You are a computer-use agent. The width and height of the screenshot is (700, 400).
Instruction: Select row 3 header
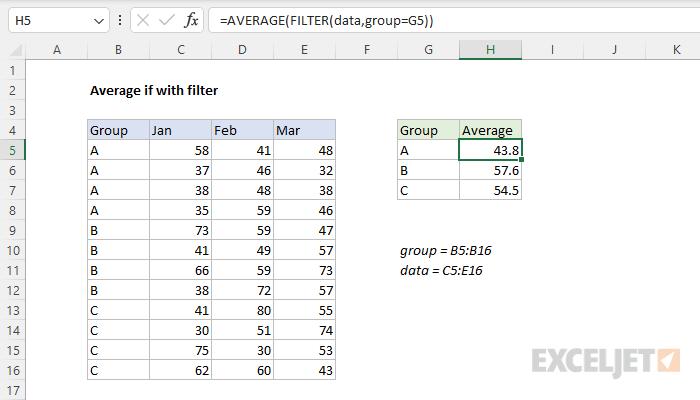[x=12, y=111]
